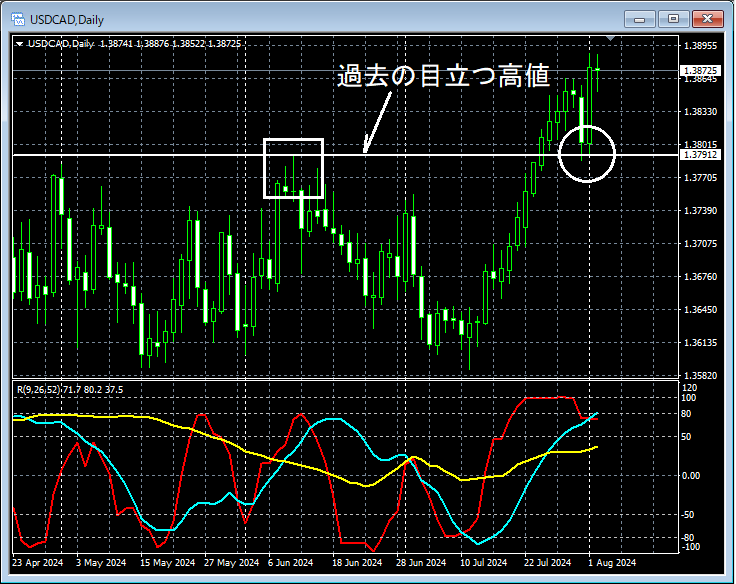Click the 18 Jun 2024 date label

357,562
